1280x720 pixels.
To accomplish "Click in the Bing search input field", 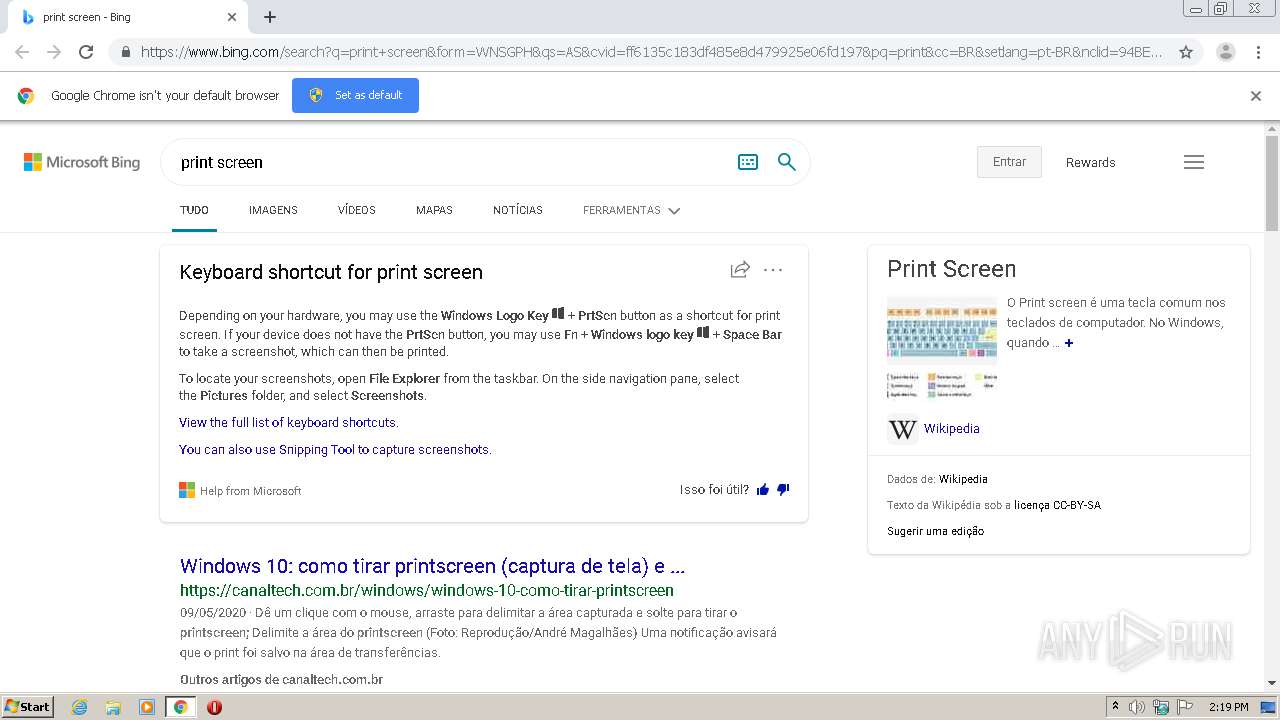I will click(x=450, y=162).
